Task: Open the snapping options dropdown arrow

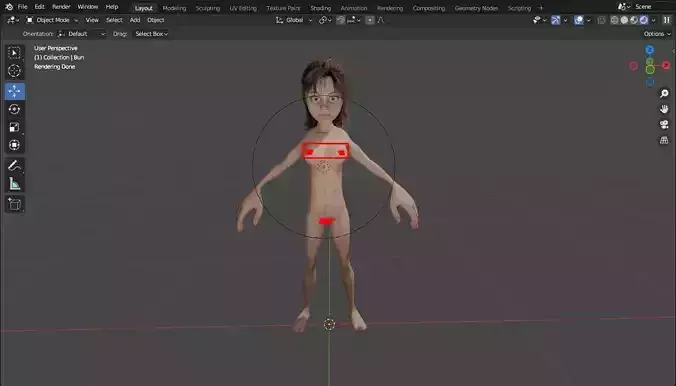Action: point(354,20)
